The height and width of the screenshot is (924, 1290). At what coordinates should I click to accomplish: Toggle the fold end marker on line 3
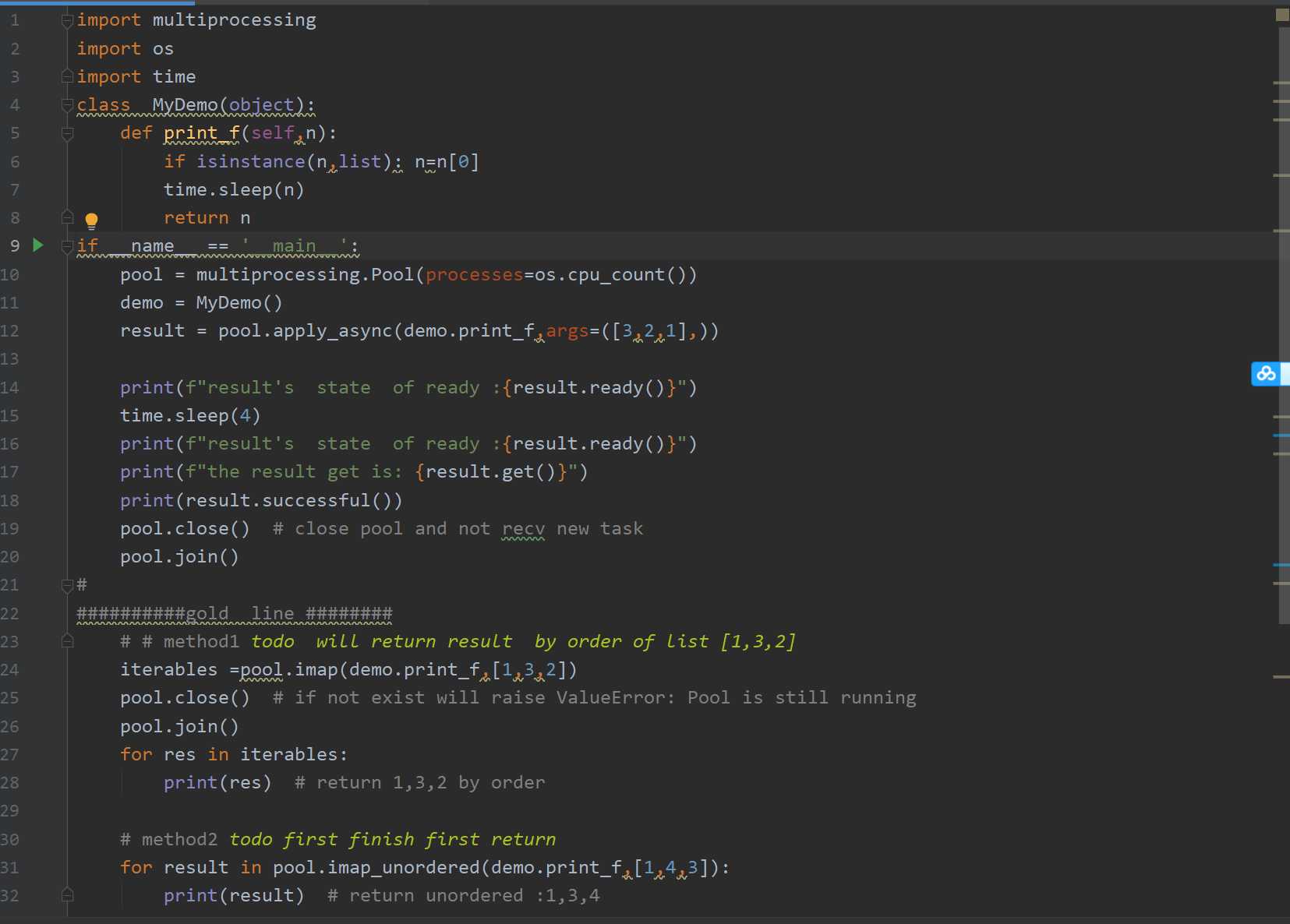tap(68, 77)
